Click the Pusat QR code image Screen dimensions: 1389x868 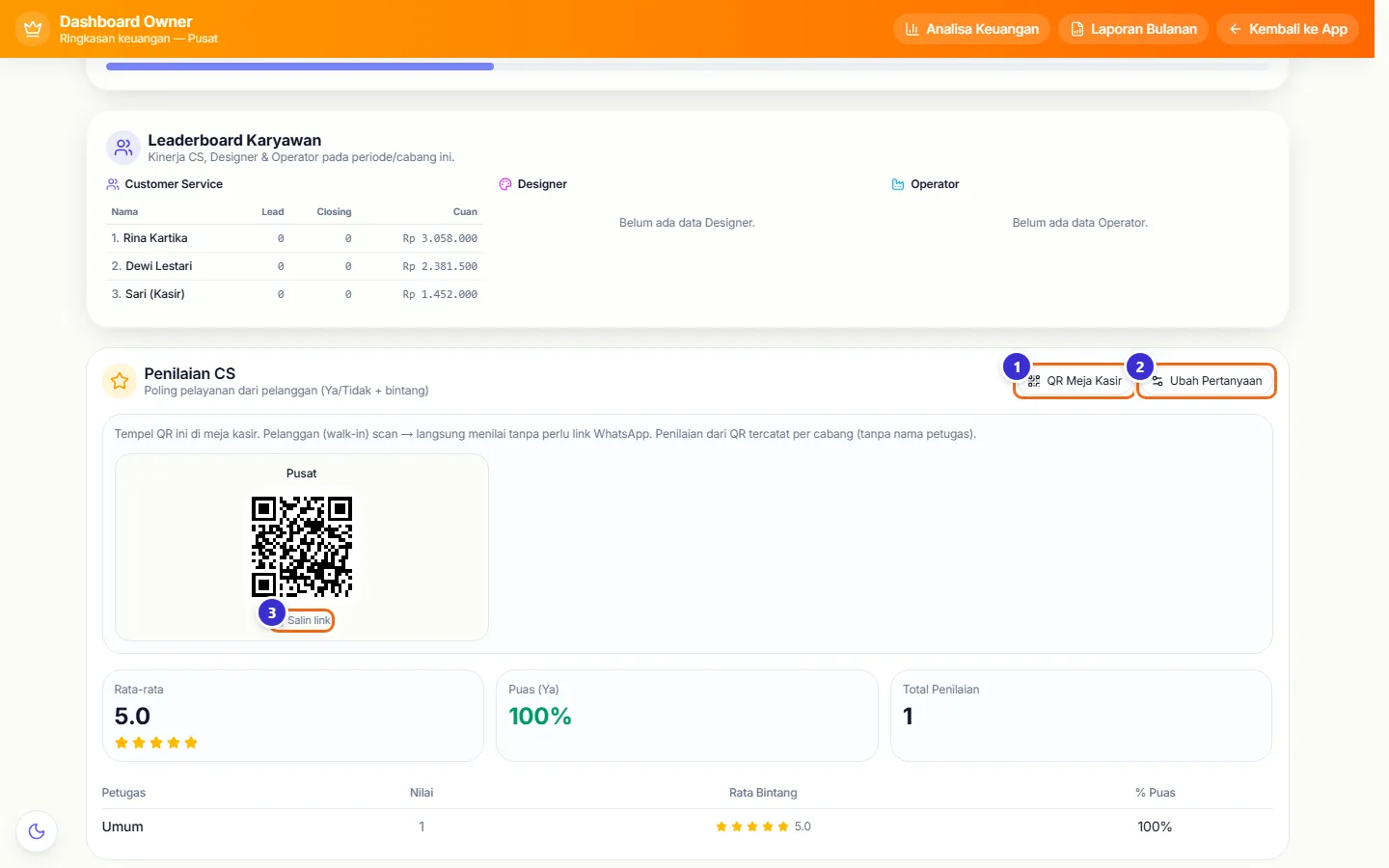click(x=302, y=547)
